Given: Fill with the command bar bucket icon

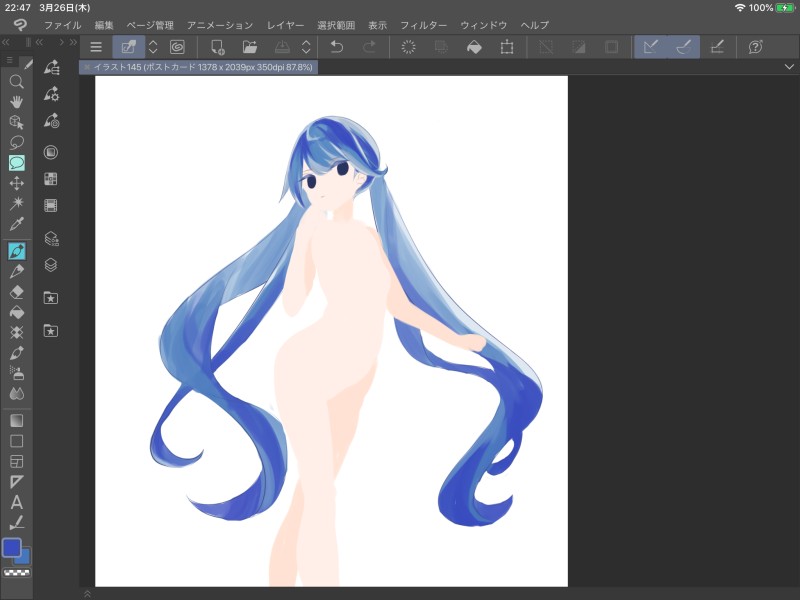Looking at the screenshot, I should [474, 47].
